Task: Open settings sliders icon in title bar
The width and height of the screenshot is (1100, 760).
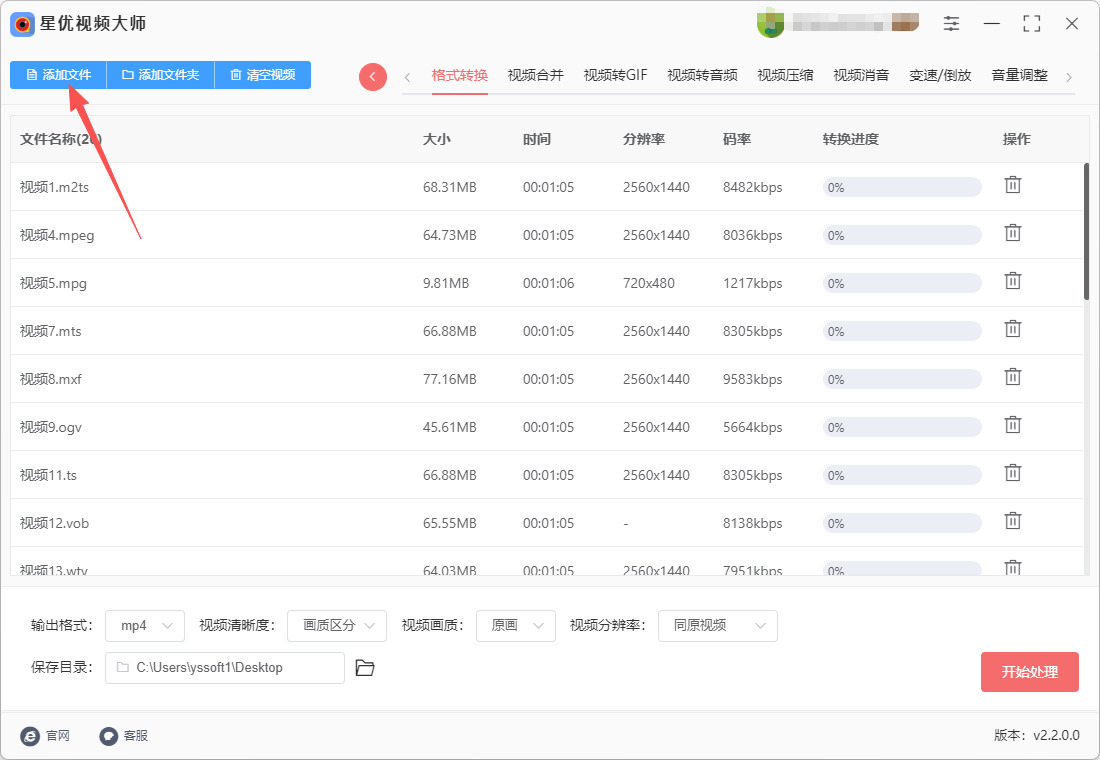Action: (x=951, y=24)
